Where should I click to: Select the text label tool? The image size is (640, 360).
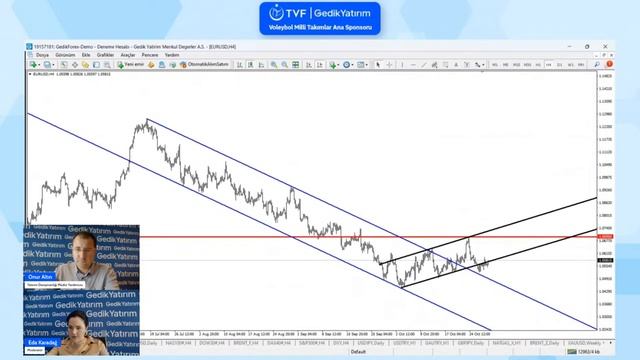pos(467,64)
